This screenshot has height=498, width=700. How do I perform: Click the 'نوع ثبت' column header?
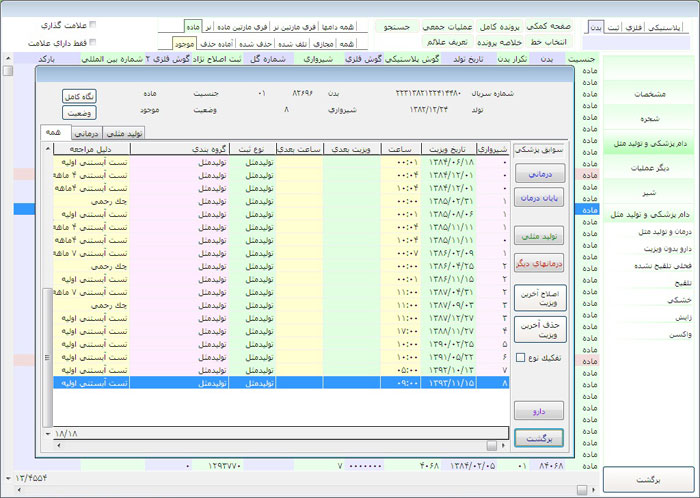(x=252, y=149)
